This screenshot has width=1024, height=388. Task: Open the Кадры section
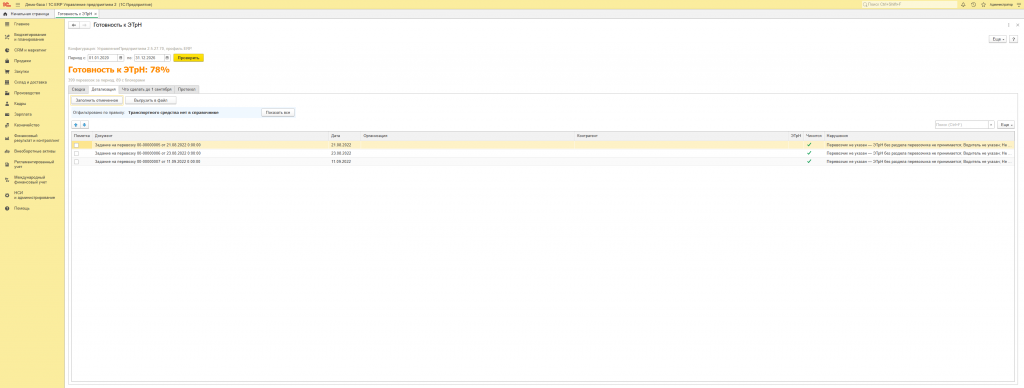coord(20,103)
